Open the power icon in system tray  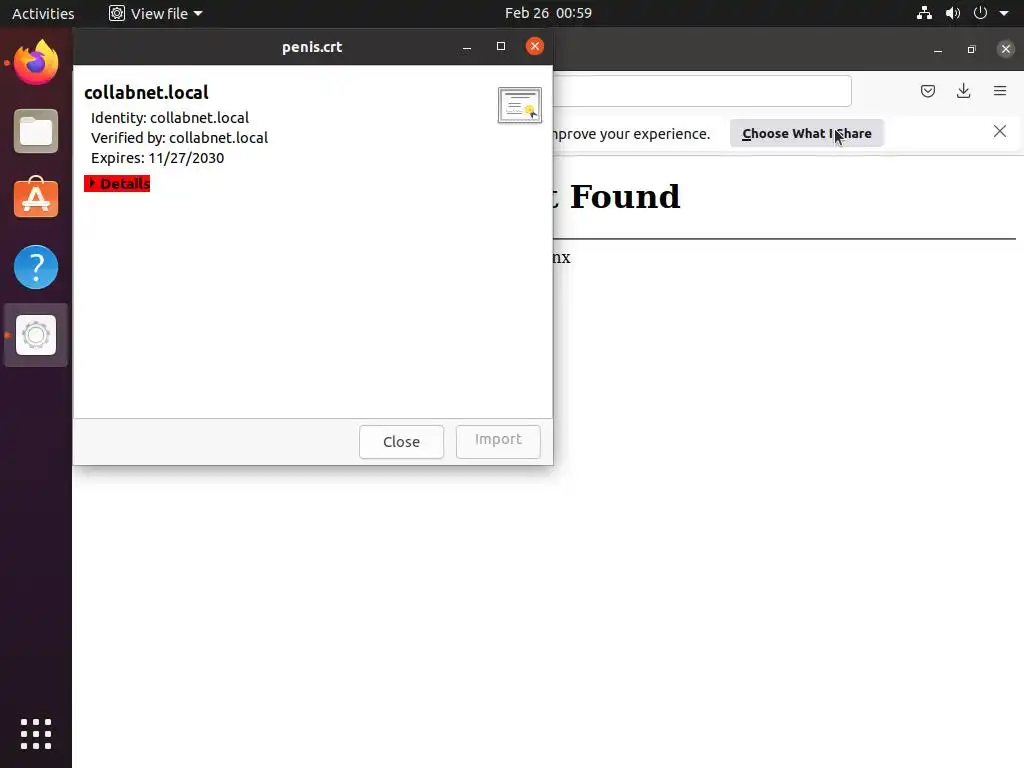click(980, 13)
